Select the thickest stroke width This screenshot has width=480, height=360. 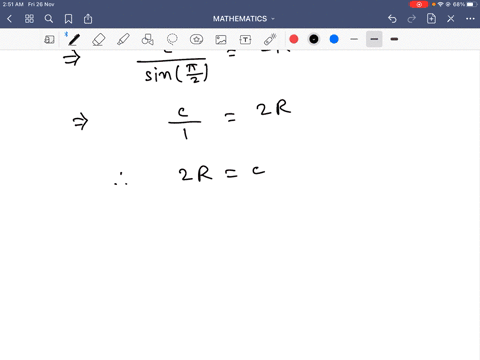(394, 39)
